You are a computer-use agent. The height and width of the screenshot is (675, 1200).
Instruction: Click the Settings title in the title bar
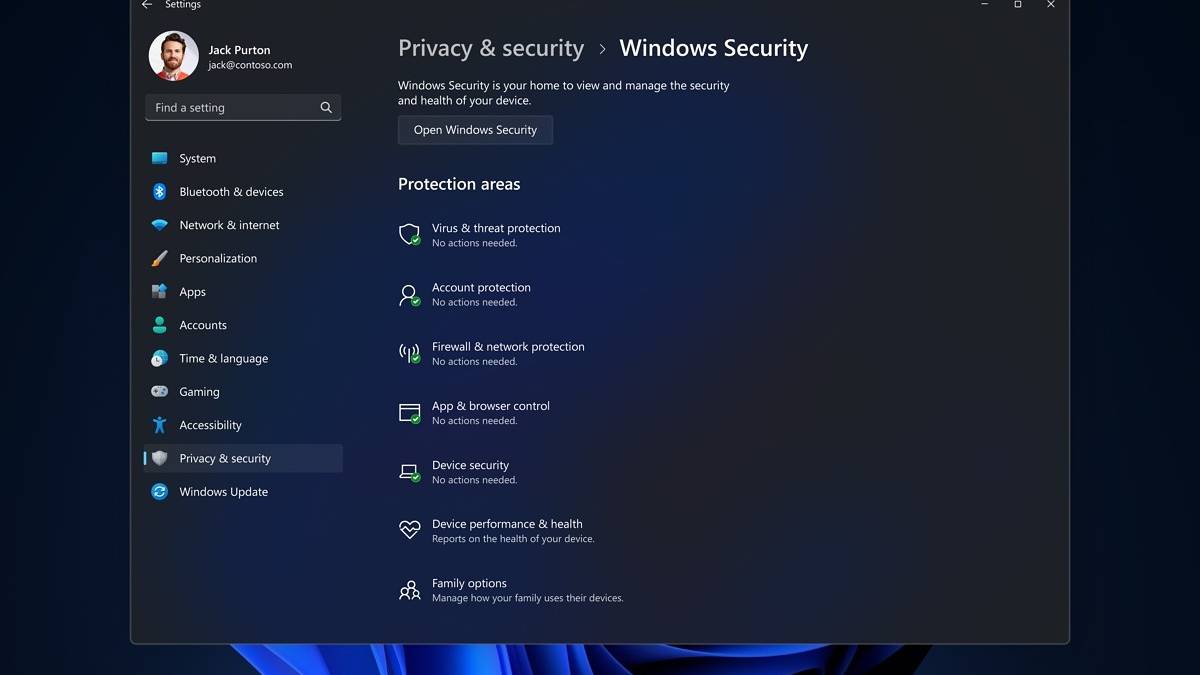(183, 5)
